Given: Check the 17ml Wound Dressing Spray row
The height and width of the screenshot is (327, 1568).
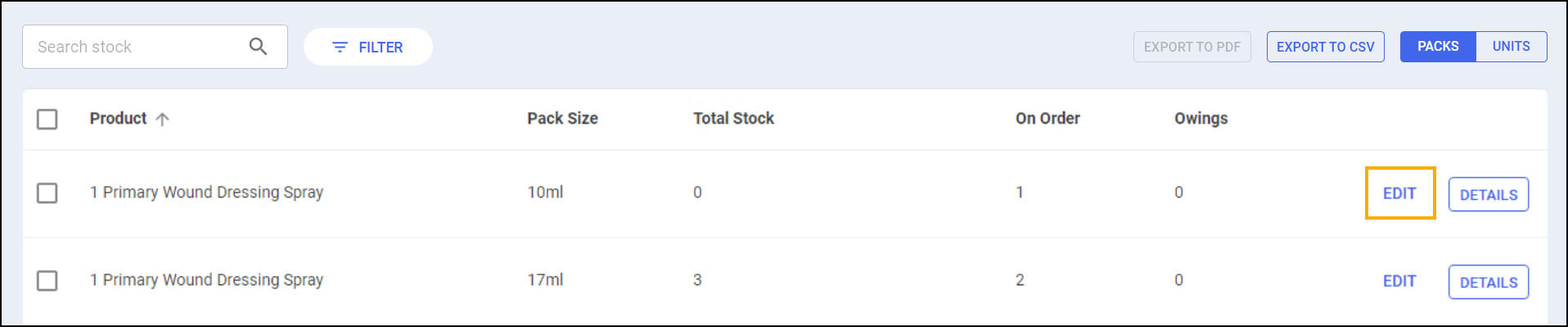Looking at the screenshot, I should click(47, 281).
